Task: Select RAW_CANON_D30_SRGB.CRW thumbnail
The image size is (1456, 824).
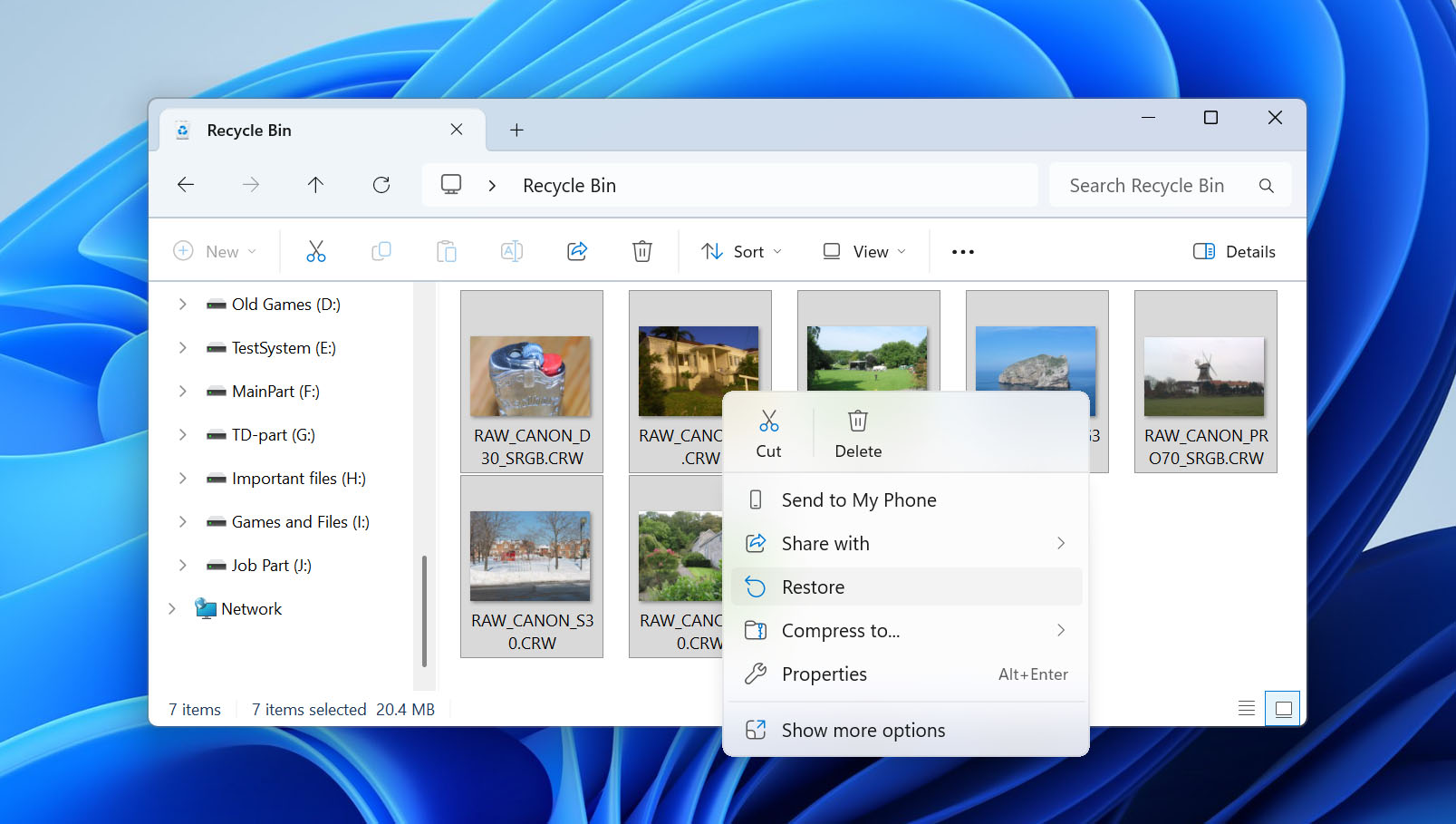Action: pyautogui.click(x=532, y=382)
